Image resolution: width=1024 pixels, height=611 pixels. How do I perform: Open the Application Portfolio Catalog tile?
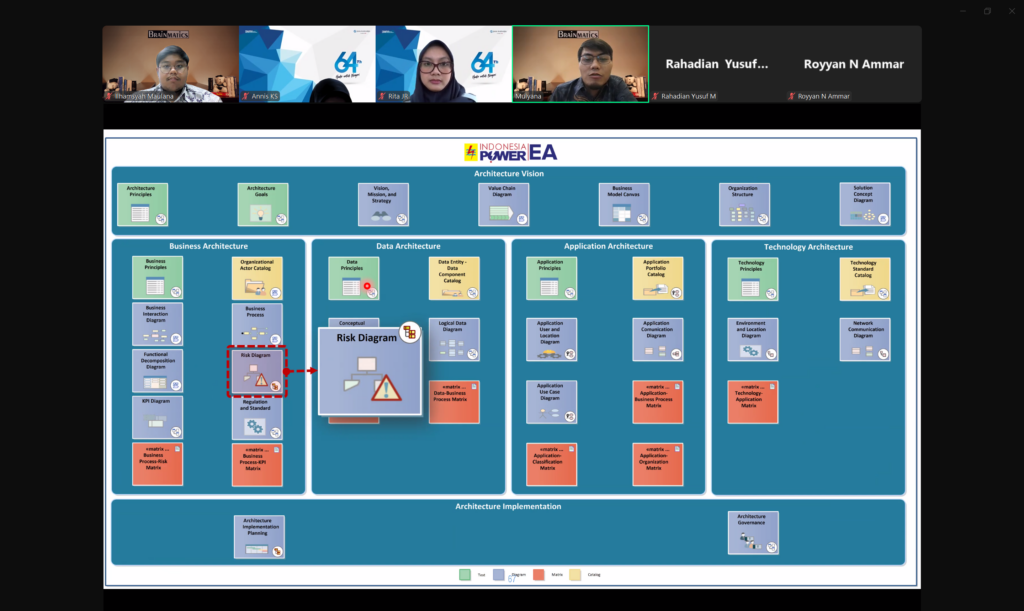click(x=657, y=279)
